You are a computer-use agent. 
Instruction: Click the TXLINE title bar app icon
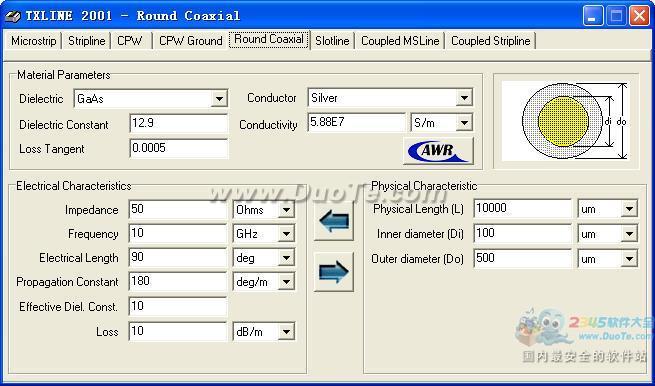[13, 16]
